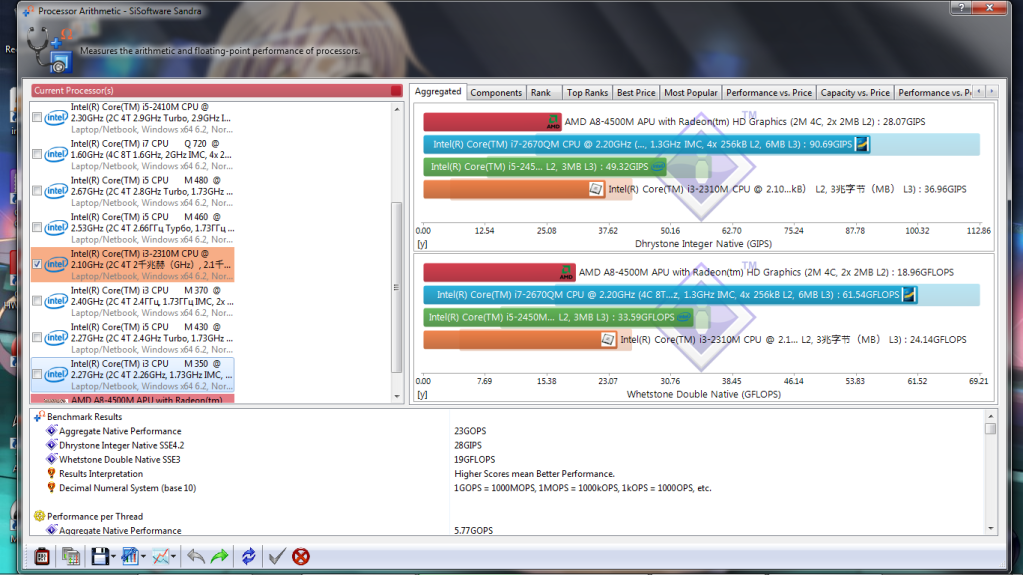Click the Intel logo of Core i7 Q 720 entry
The height and width of the screenshot is (575, 1023).
click(x=56, y=154)
